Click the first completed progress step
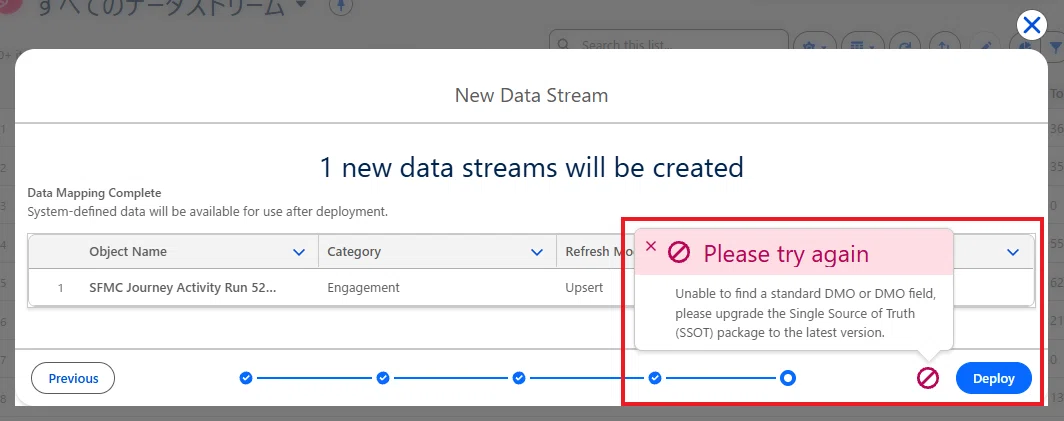The width and height of the screenshot is (1064, 421). tap(246, 378)
